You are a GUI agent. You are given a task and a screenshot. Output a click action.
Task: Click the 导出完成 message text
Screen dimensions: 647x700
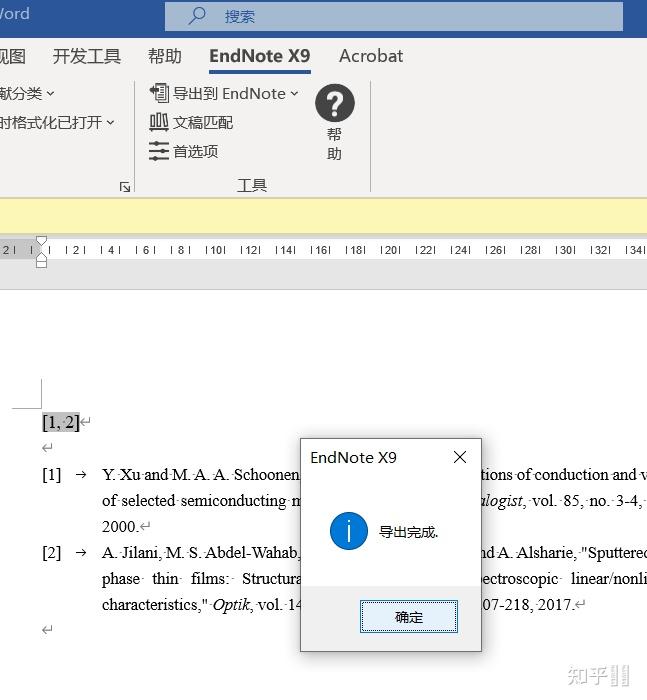(x=409, y=532)
